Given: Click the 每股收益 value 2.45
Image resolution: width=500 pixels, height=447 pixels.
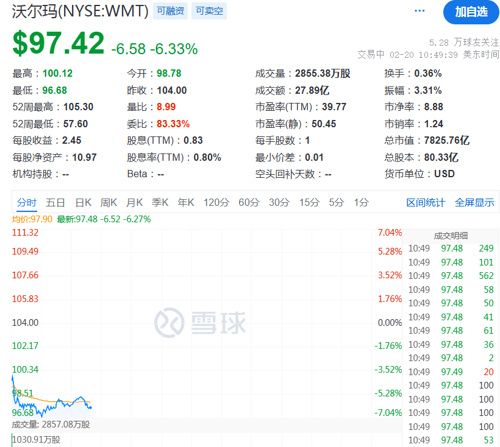Looking at the screenshot, I should 72,140.
